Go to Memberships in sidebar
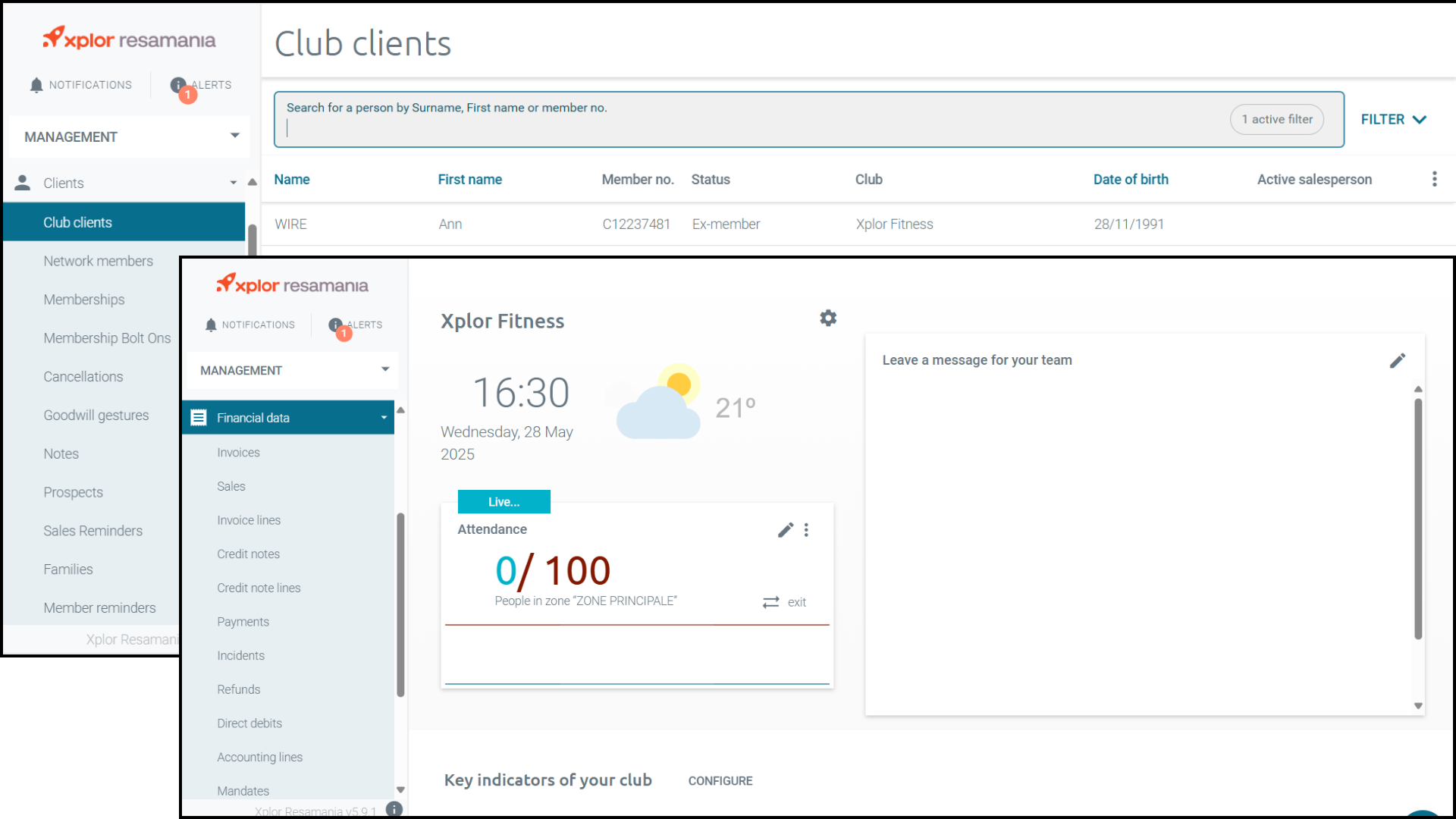The image size is (1456, 819). 84,300
